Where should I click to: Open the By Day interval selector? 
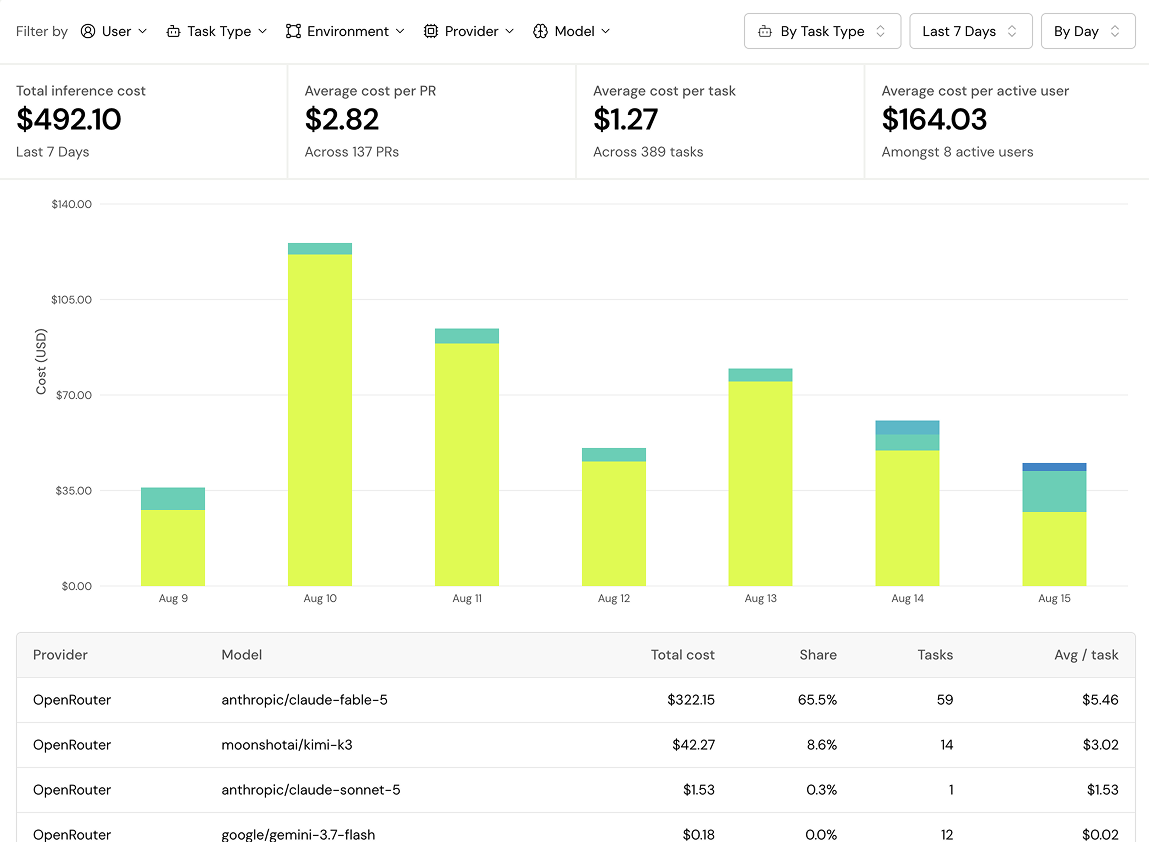click(x=1087, y=31)
